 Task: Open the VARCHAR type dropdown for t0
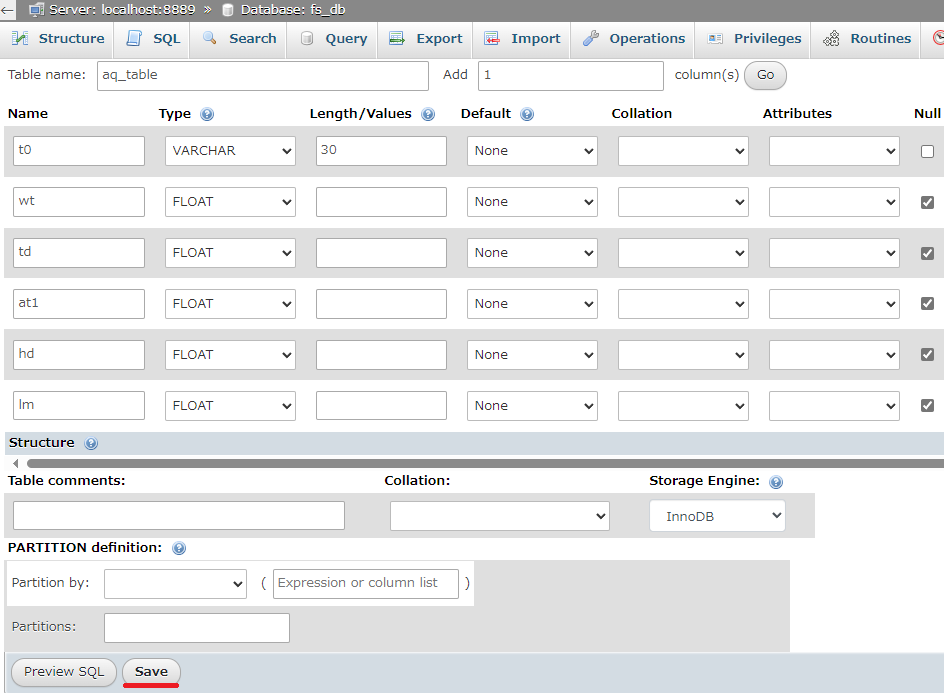pyautogui.click(x=231, y=151)
